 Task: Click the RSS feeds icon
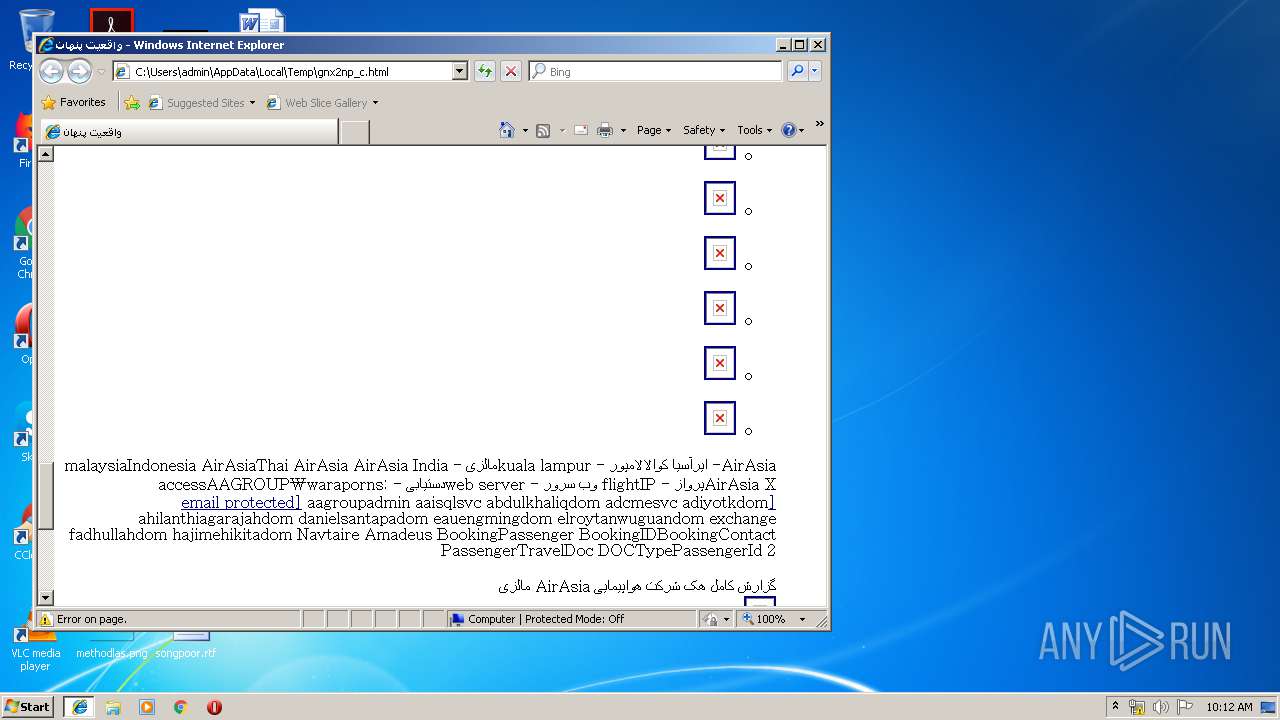(543, 130)
